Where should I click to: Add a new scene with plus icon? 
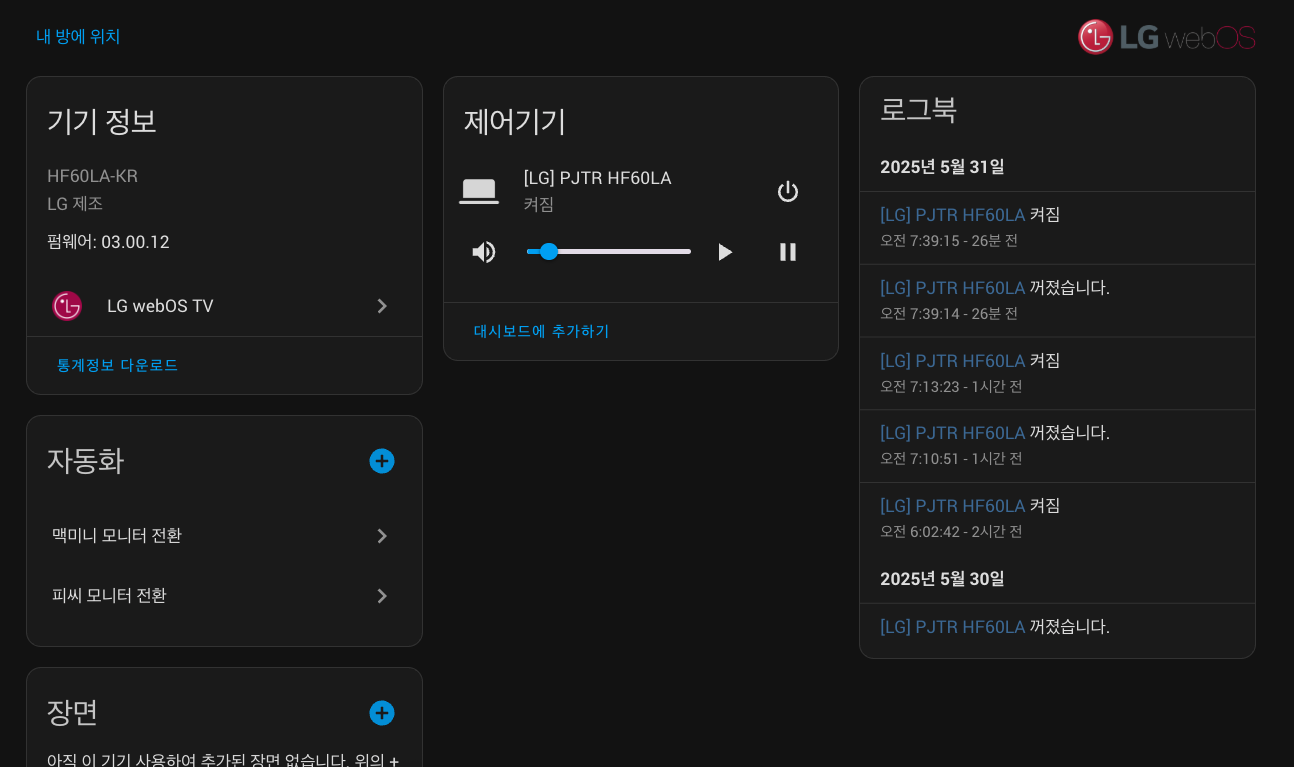pyautogui.click(x=382, y=713)
